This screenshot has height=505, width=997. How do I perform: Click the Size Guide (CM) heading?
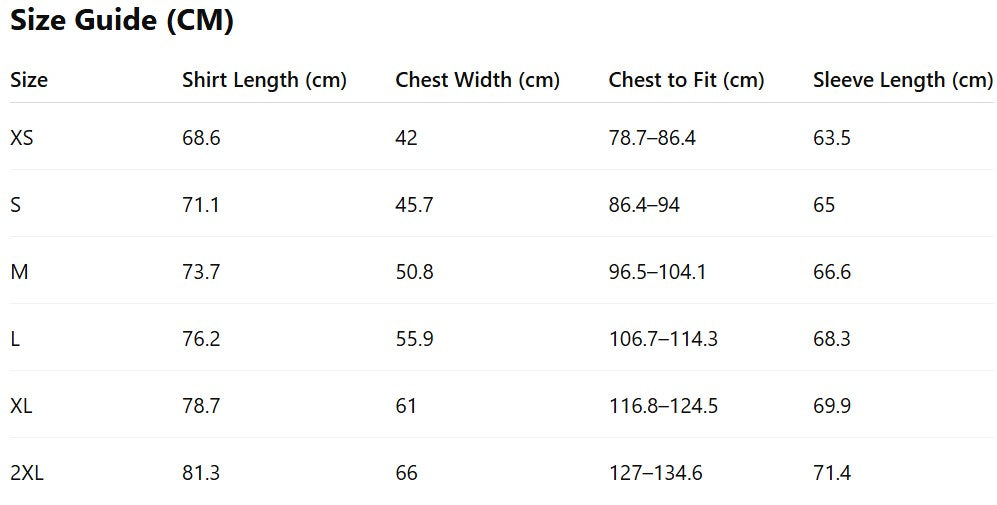pyautogui.click(x=122, y=22)
